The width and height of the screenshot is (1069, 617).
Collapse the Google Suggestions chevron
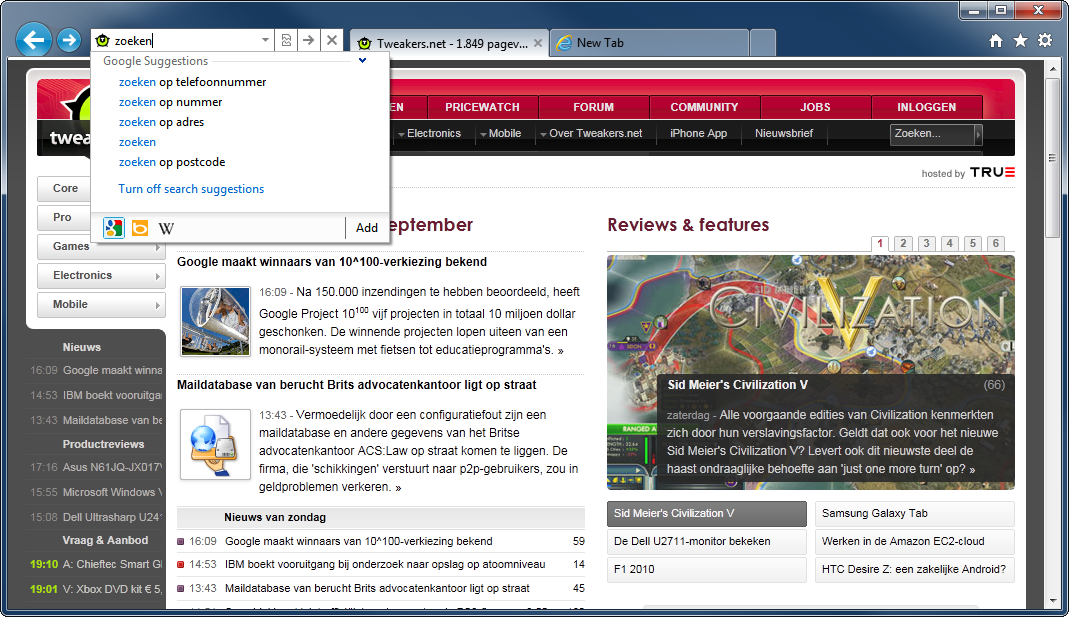363,61
